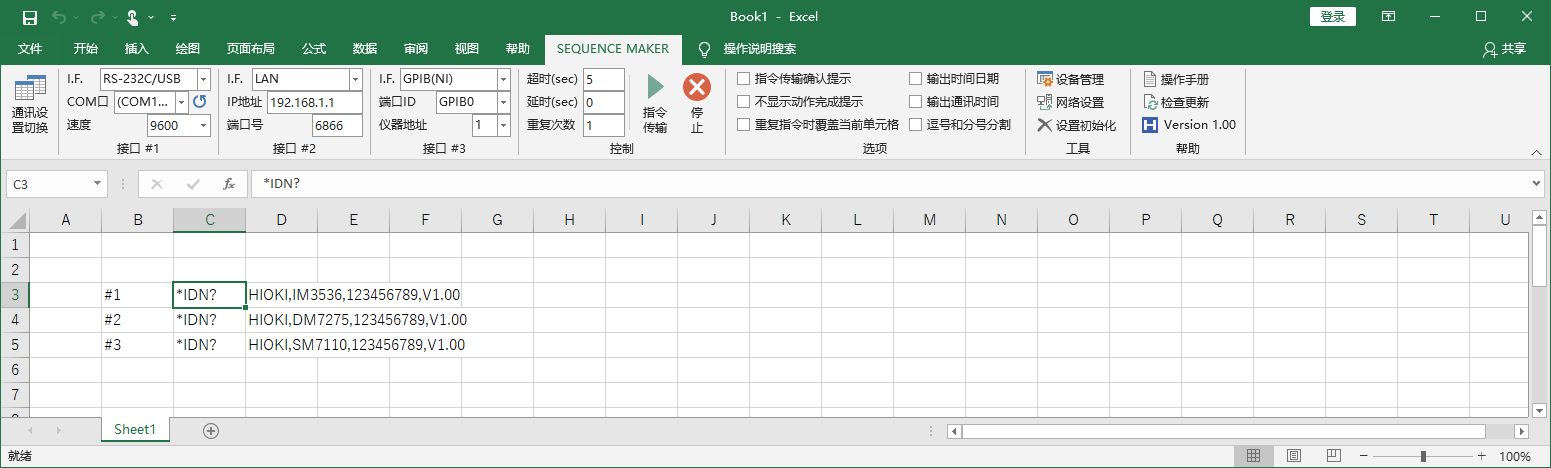Click the lightbulb 操作说明搜索 search
This screenshot has height=468, width=1551.
coord(747,49)
